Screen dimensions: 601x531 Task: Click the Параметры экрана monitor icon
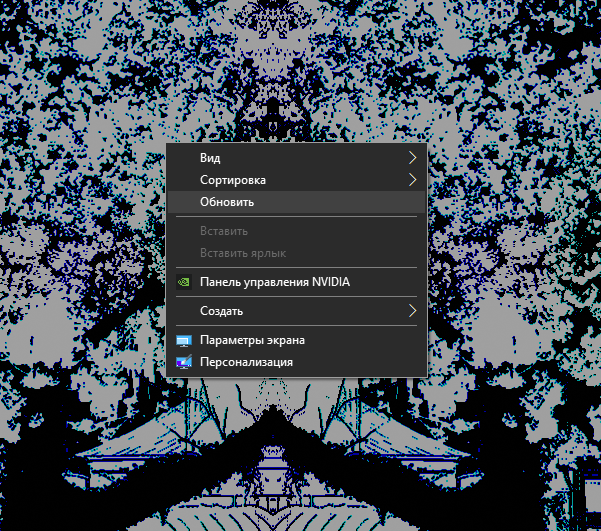pos(184,340)
